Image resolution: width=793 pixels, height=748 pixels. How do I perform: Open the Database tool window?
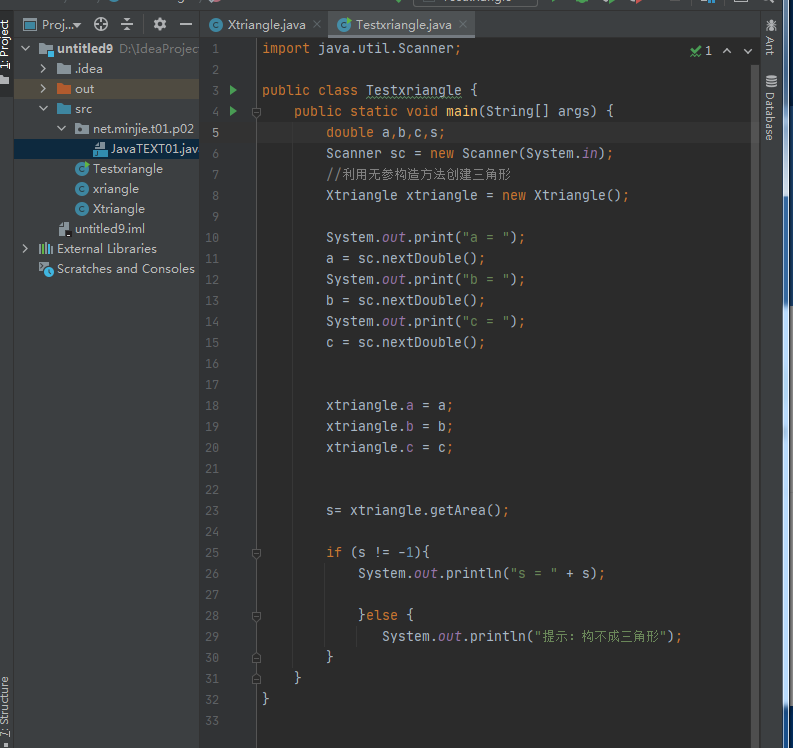tap(770, 107)
